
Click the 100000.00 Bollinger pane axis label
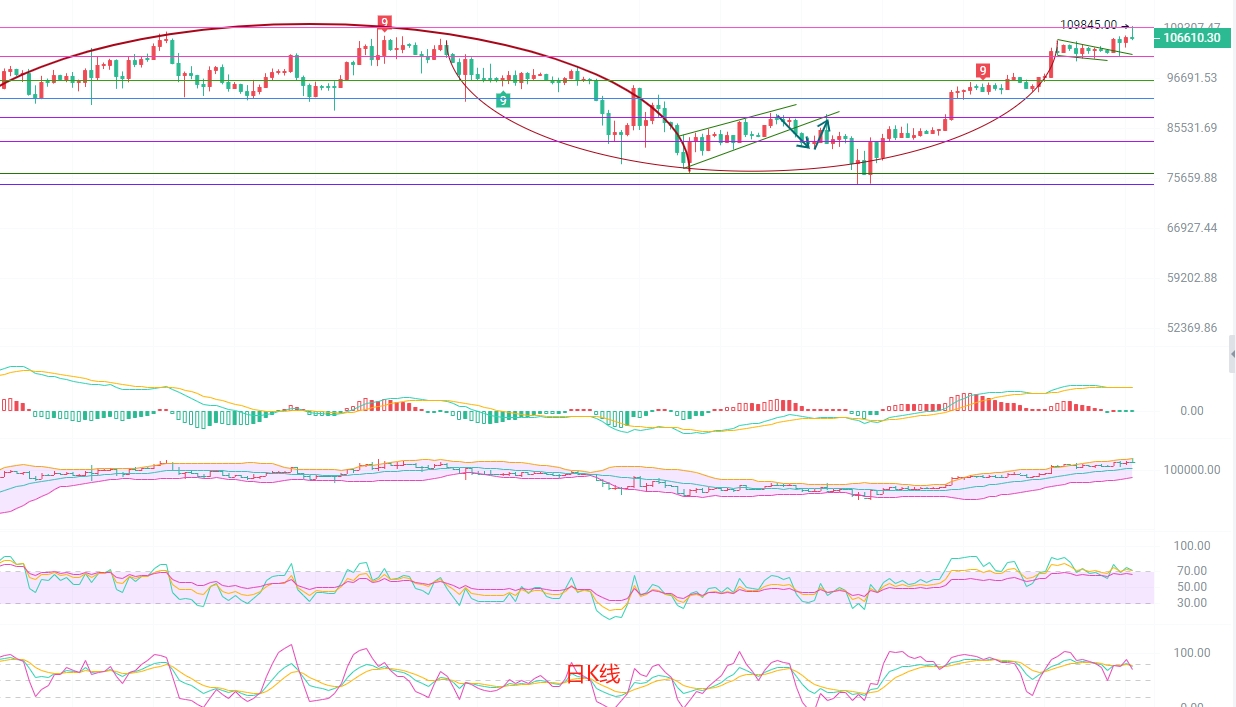pyautogui.click(x=1191, y=469)
